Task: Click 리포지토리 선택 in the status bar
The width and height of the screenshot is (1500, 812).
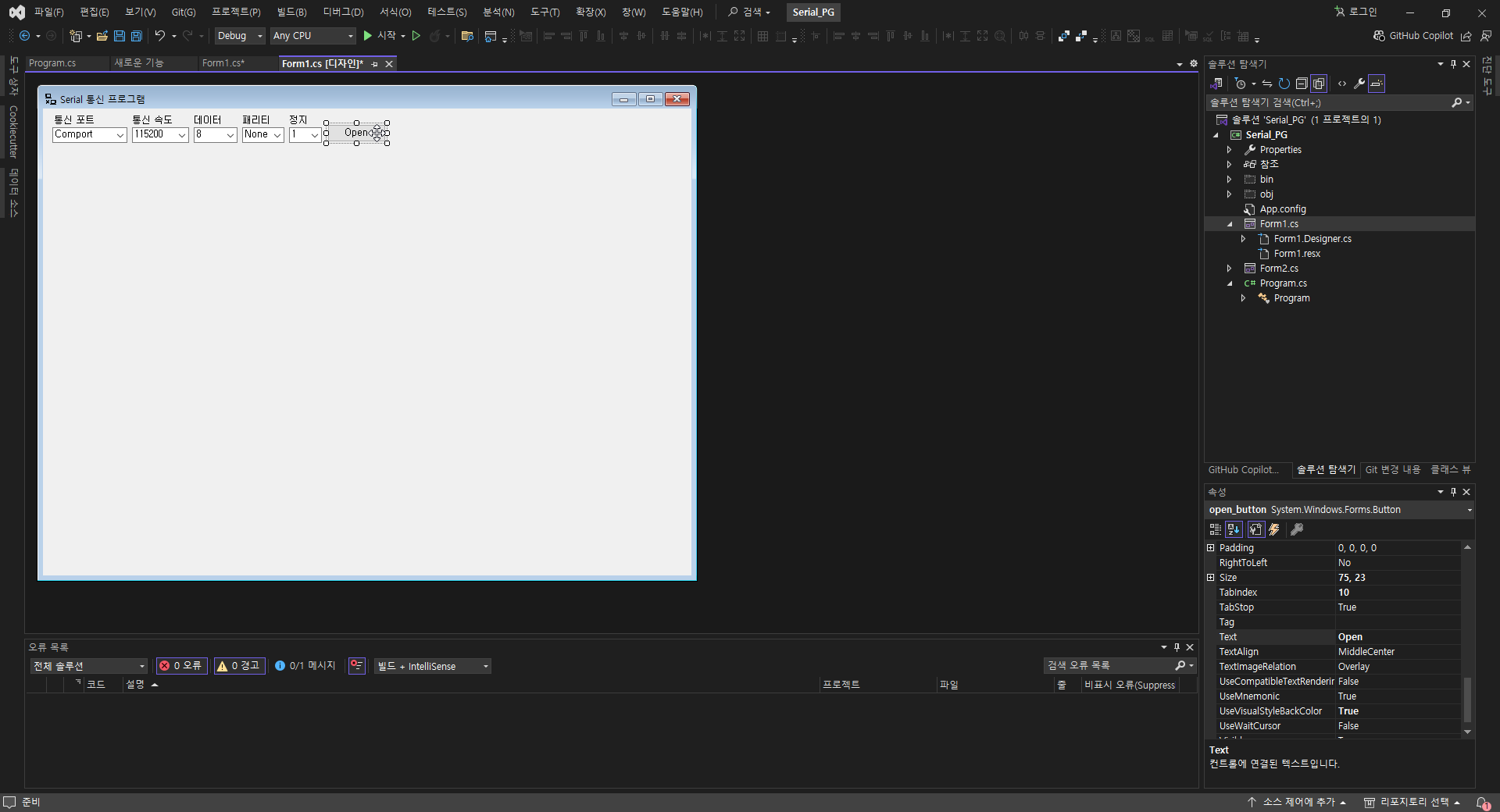Action: point(1412,803)
